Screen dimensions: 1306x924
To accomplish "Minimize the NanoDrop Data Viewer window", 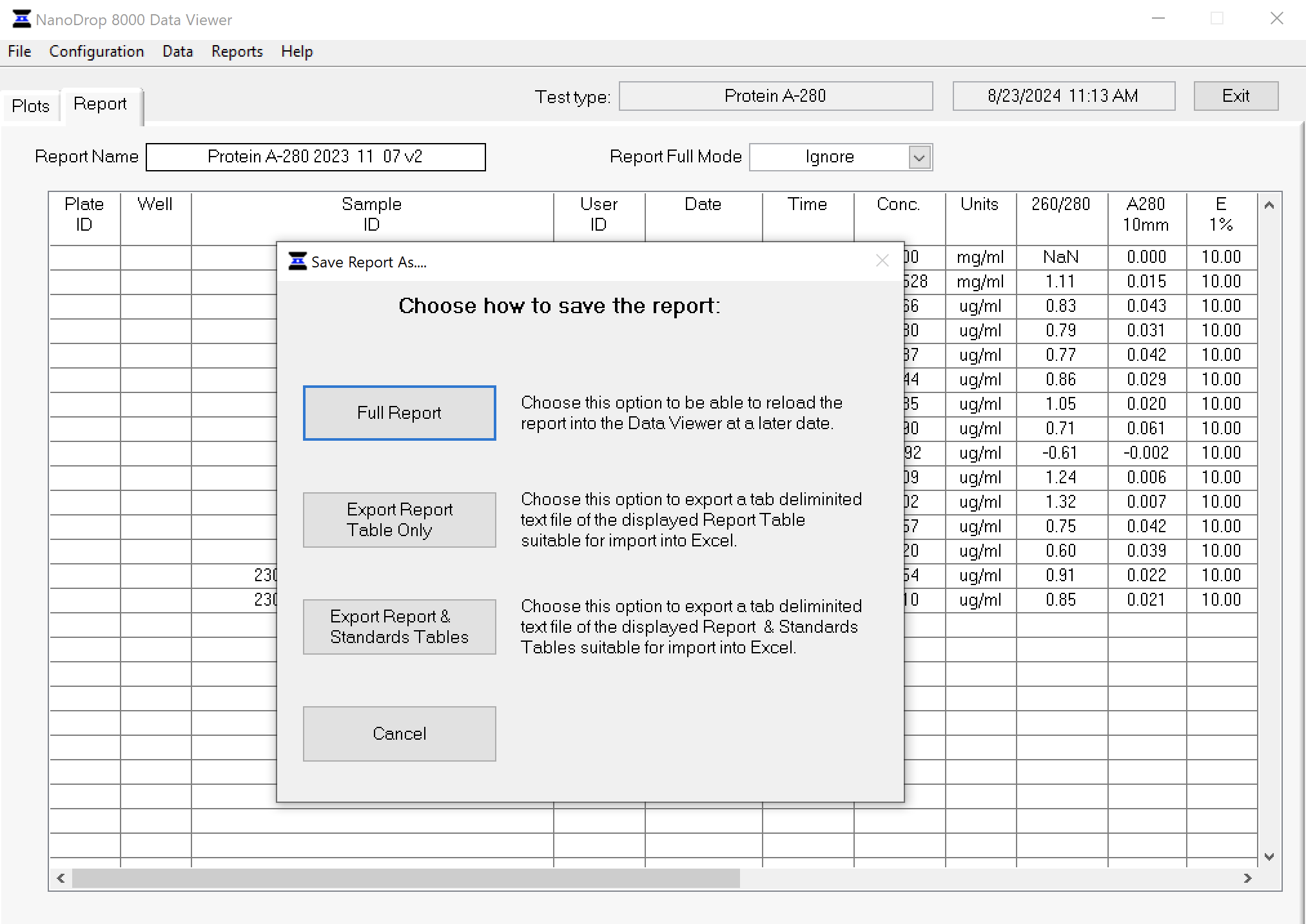I will [1158, 19].
